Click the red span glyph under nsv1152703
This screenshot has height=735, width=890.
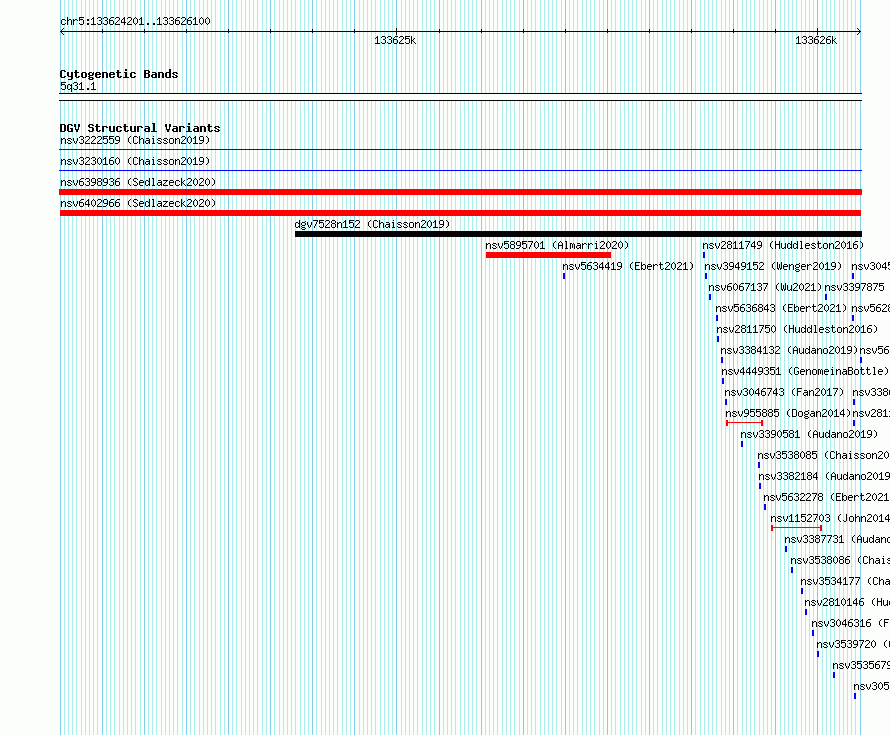click(x=796, y=528)
